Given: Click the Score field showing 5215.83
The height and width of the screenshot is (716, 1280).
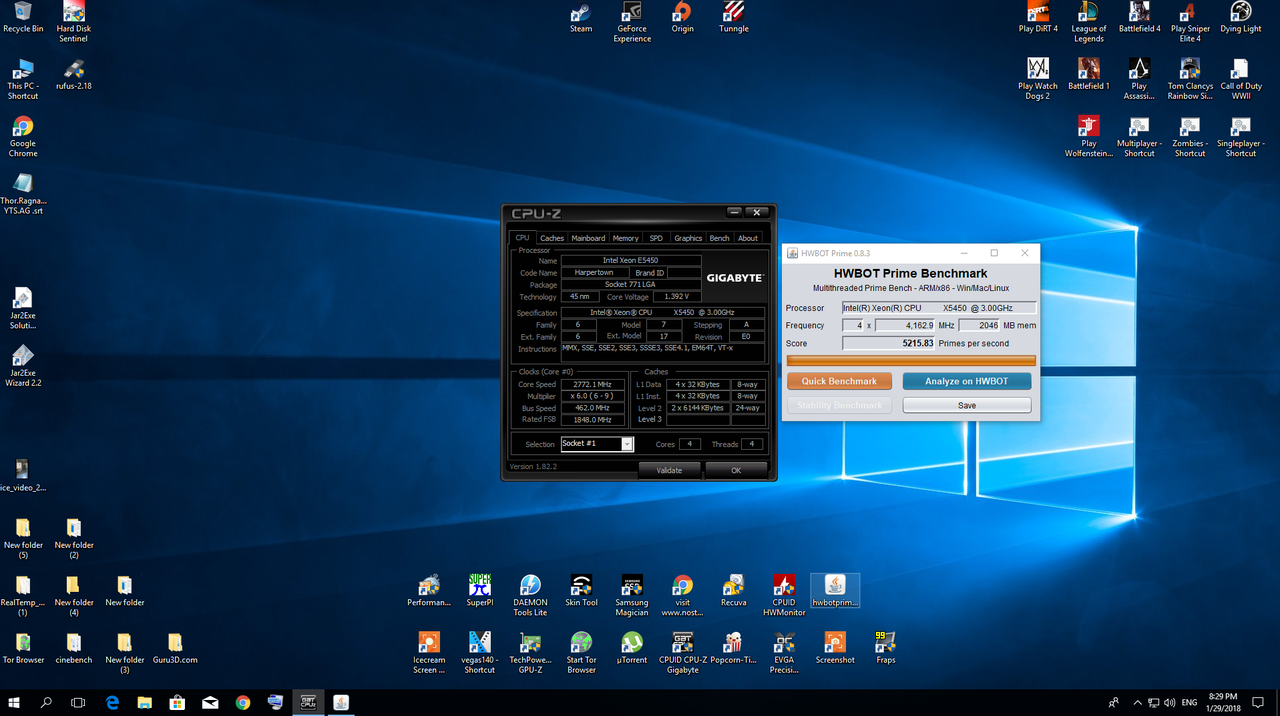Looking at the screenshot, I should tap(889, 343).
